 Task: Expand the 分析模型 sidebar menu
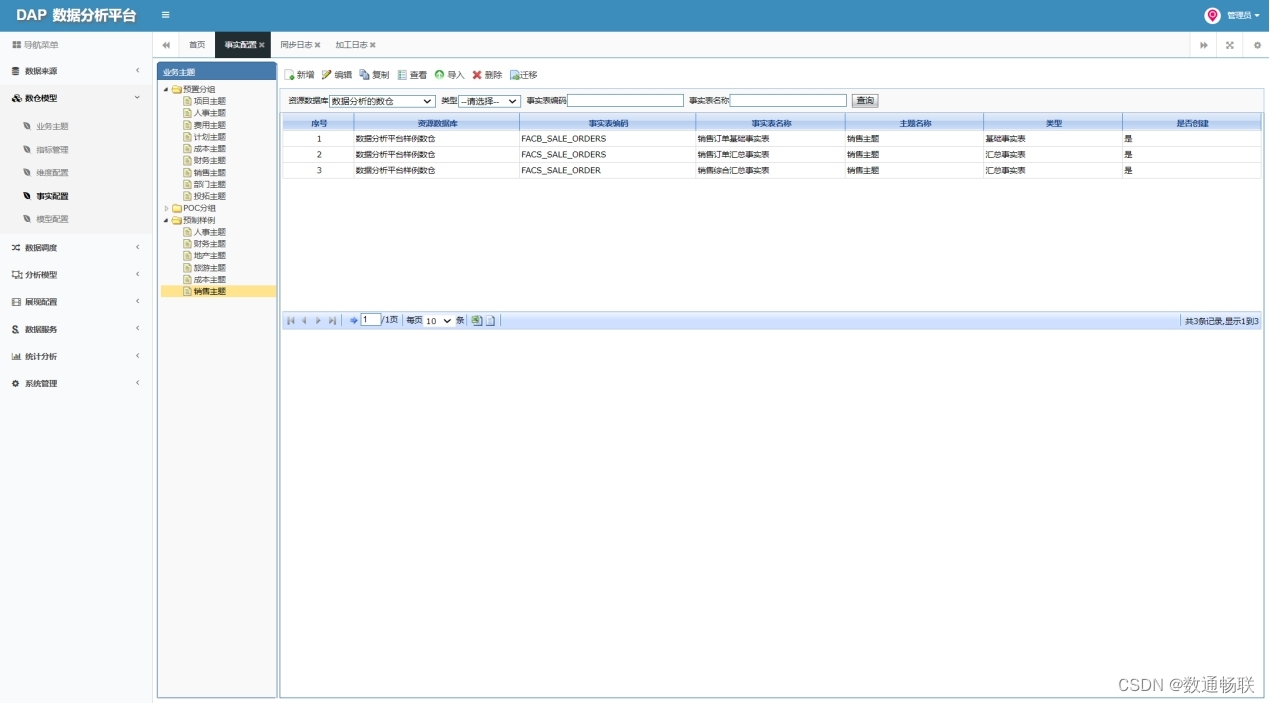click(76, 274)
